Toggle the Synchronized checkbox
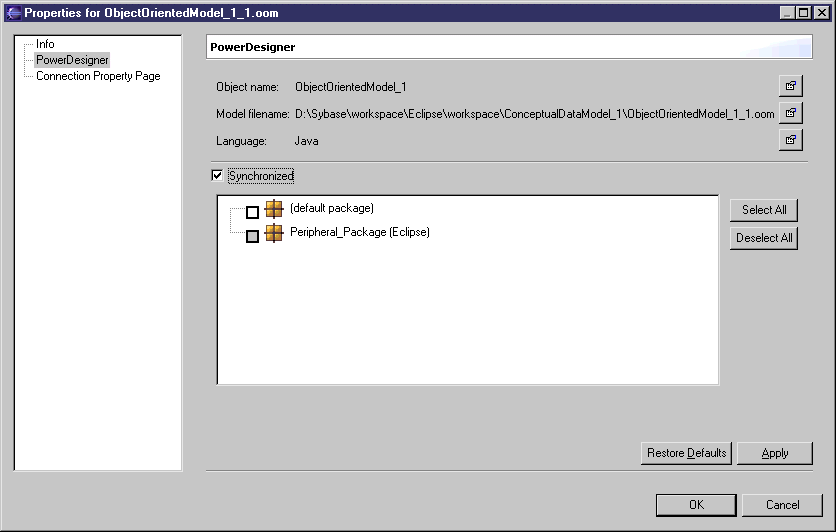This screenshot has width=836, height=532. (x=217, y=176)
